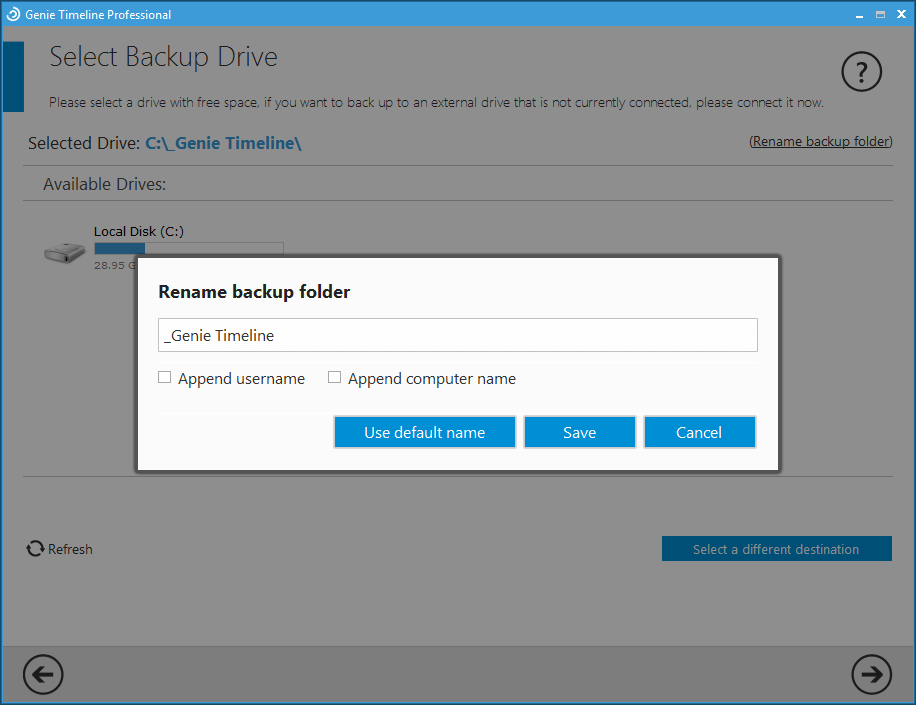This screenshot has height=705, width=916.
Task: Click the selected drive path C:\_Genie Timeline\
Action: tap(223, 143)
